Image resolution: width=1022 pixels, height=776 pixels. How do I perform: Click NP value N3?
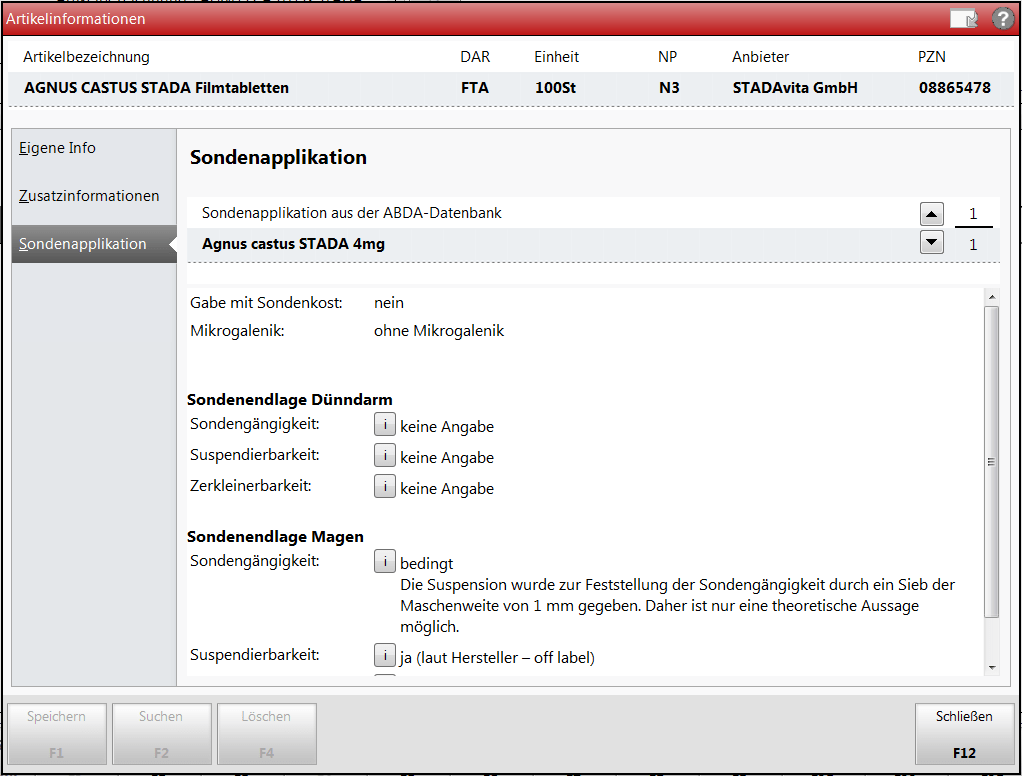coord(669,88)
